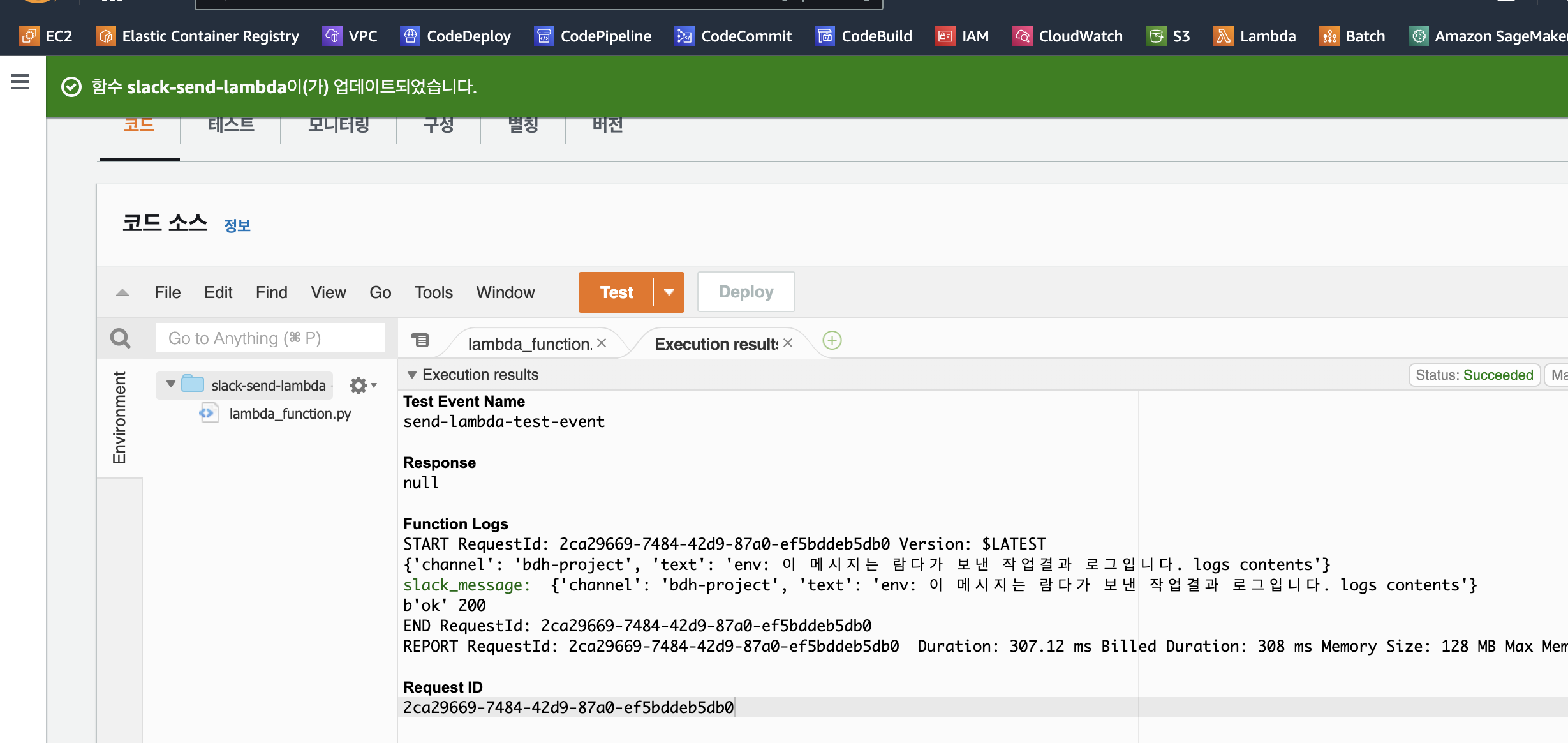This screenshot has width=1568, height=743.
Task: Open the Tools menu
Action: 433,292
